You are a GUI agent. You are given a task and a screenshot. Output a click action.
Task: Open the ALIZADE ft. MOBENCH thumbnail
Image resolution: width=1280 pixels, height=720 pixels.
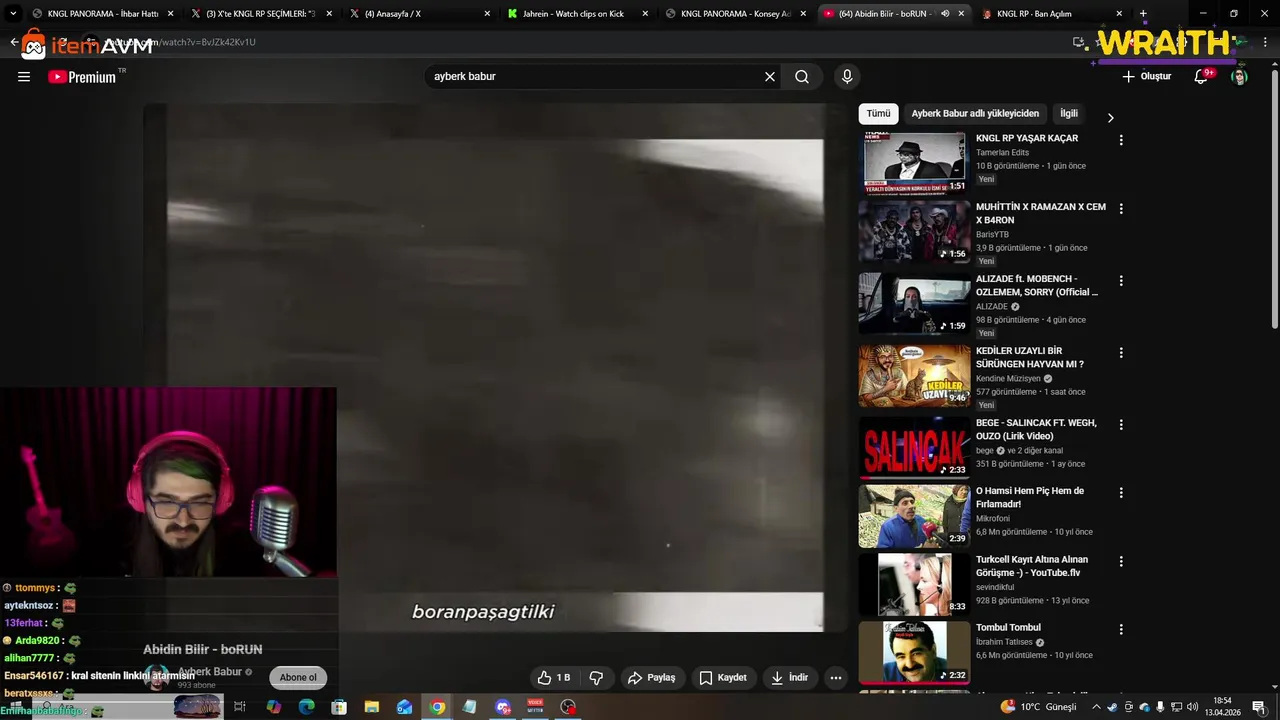[914, 303]
